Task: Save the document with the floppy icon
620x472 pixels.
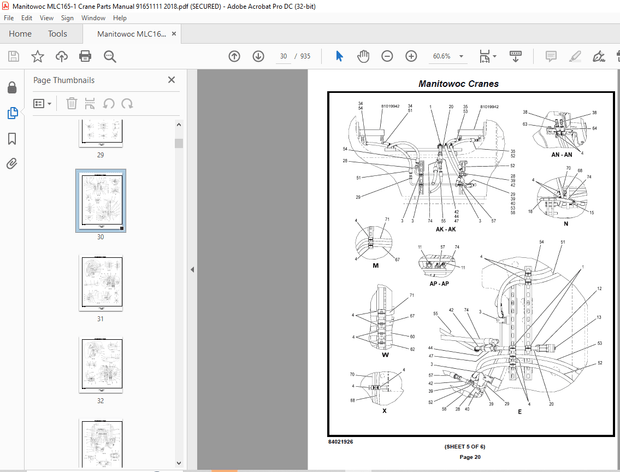Action: (14, 57)
